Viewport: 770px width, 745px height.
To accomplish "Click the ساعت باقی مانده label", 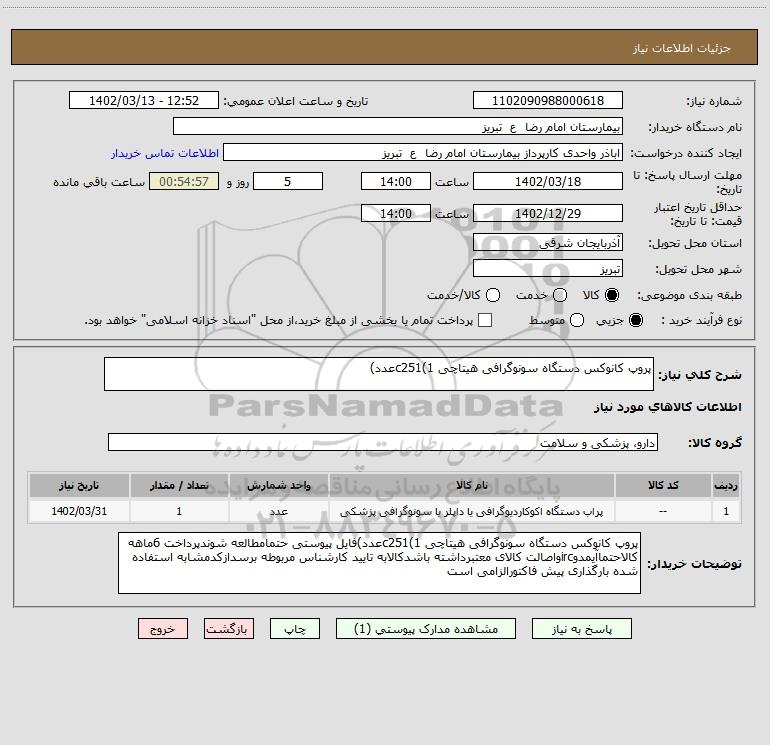I will (99, 182).
